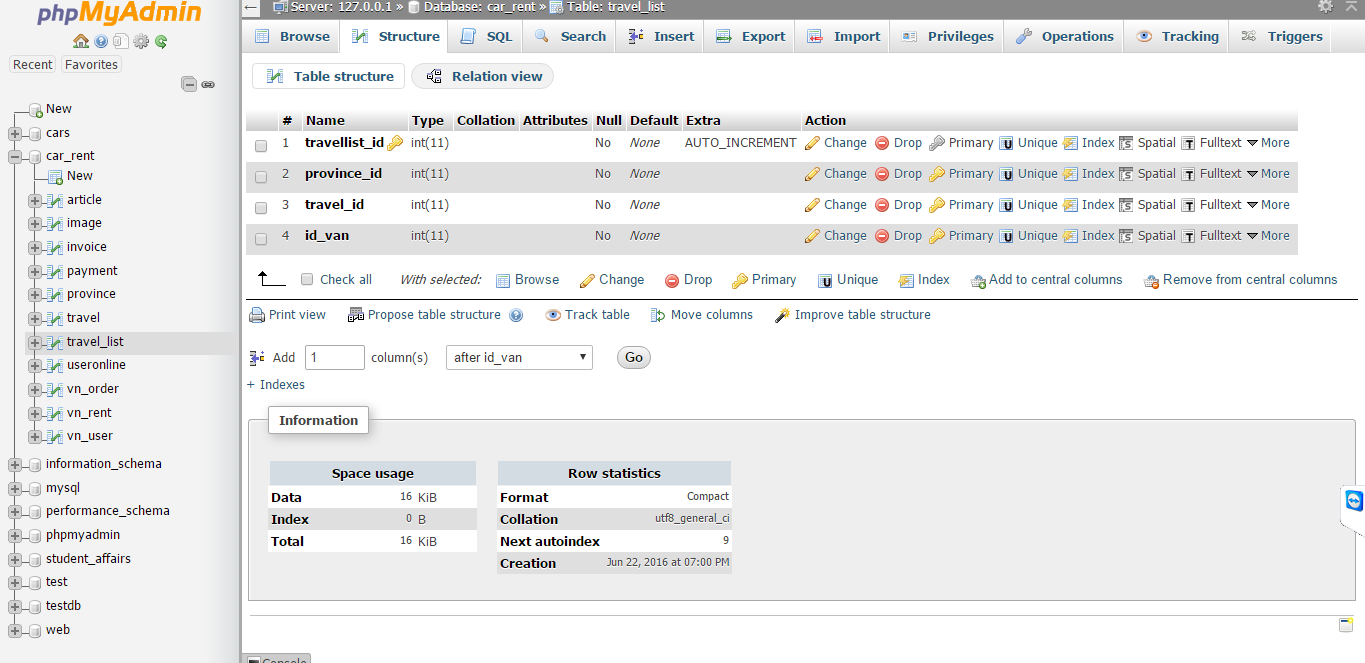Switch to the Browse tab
The image size is (1365, 663).
[x=292, y=37]
